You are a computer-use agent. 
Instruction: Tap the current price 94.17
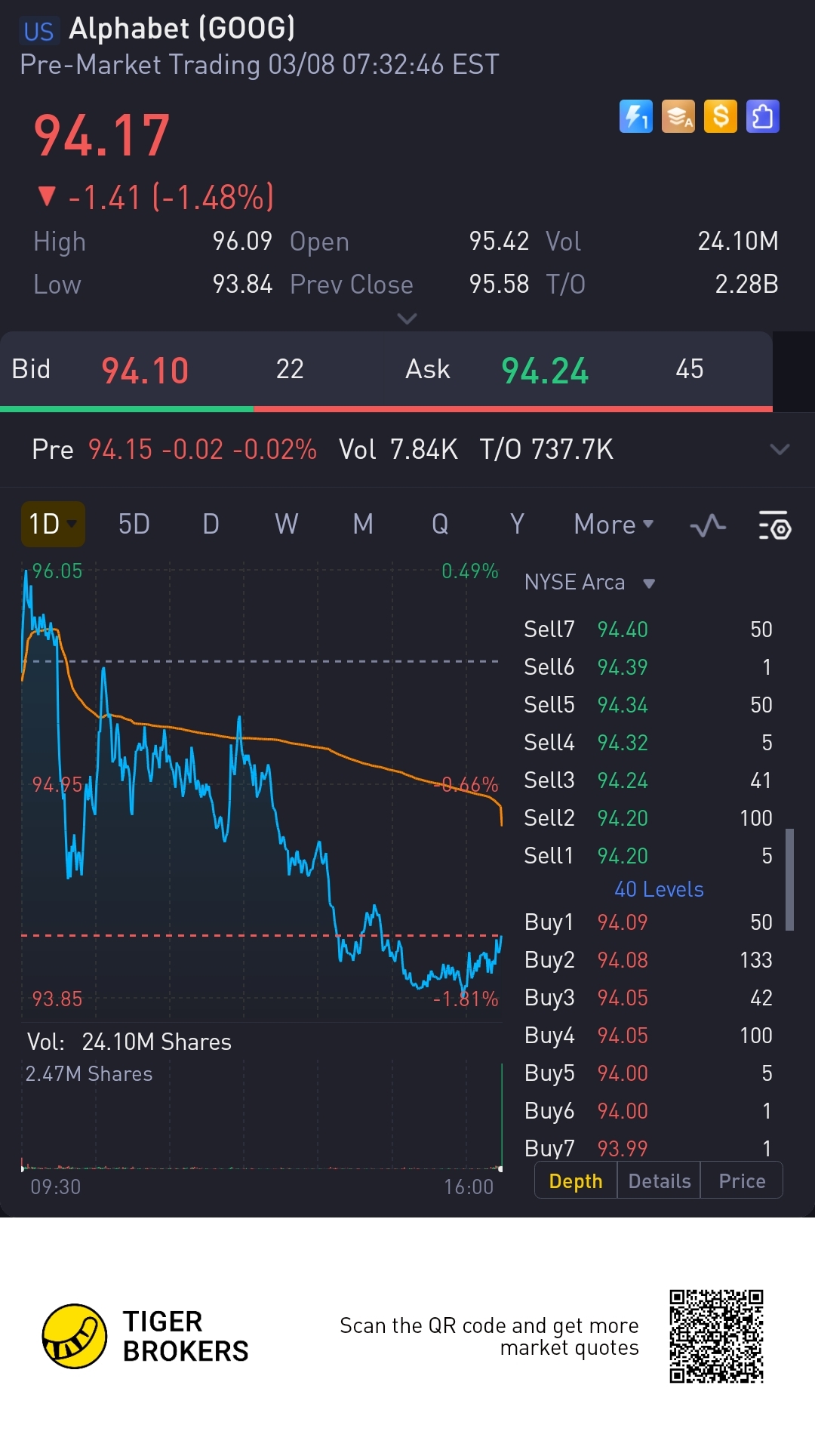[x=102, y=136]
